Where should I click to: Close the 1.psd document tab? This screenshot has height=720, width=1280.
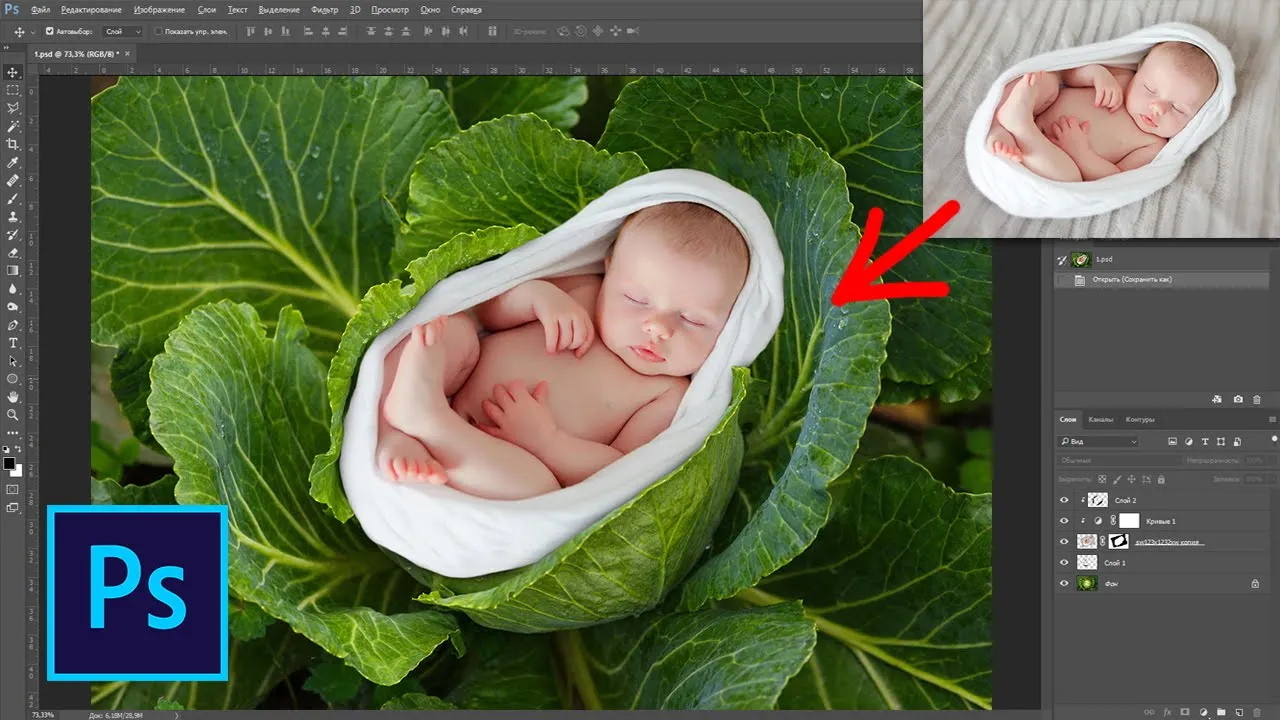126,53
